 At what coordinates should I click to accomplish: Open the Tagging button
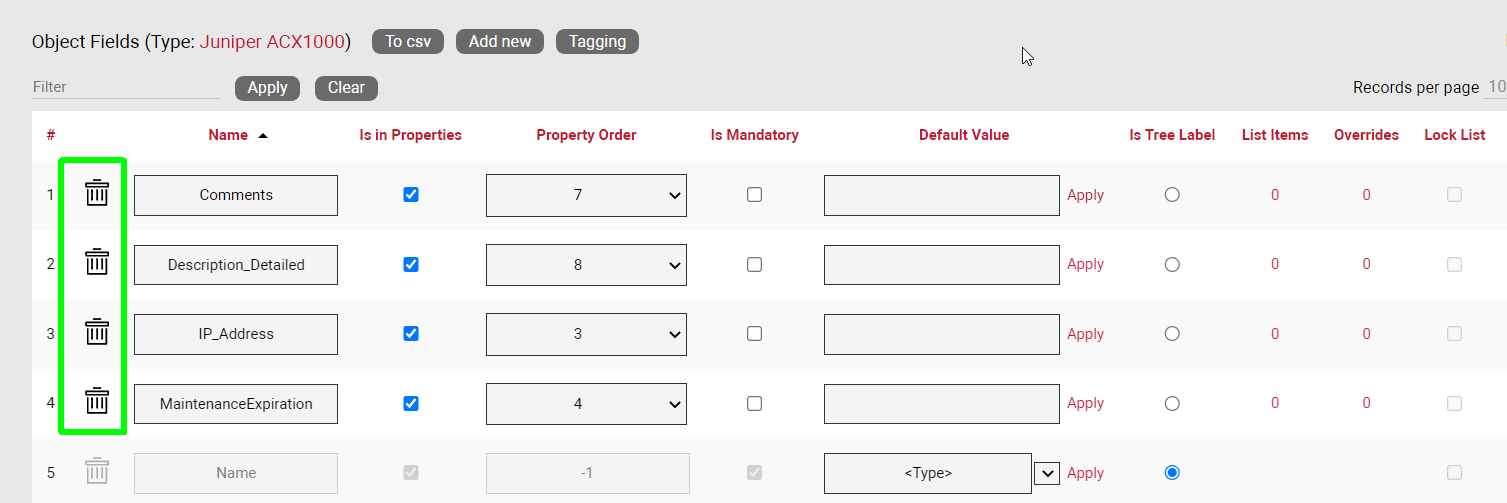[x=597, y=41]
